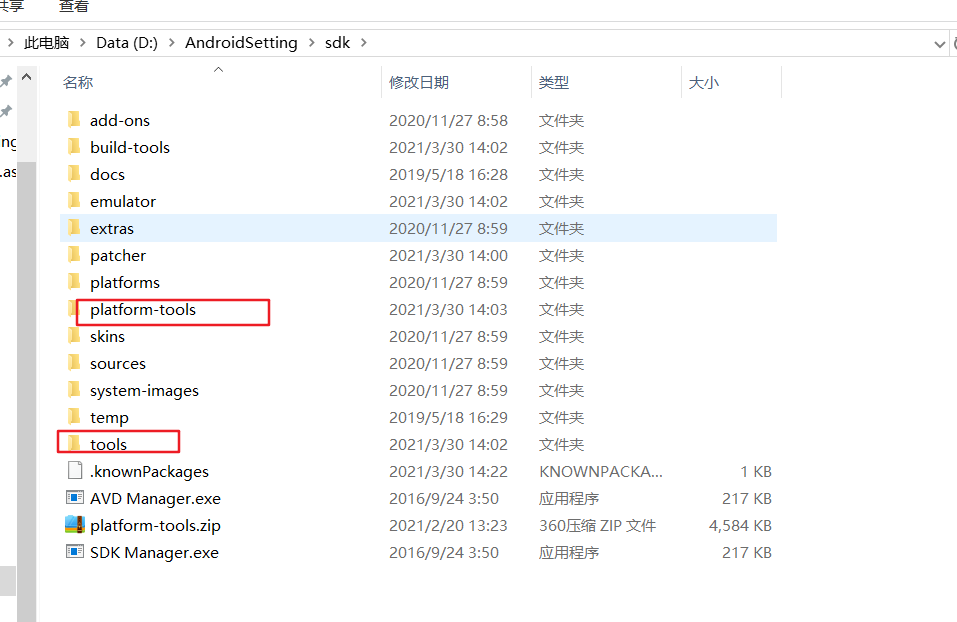Open SDK Manager.exe
This screenshot has width=957, height=622.
point(142,551)
